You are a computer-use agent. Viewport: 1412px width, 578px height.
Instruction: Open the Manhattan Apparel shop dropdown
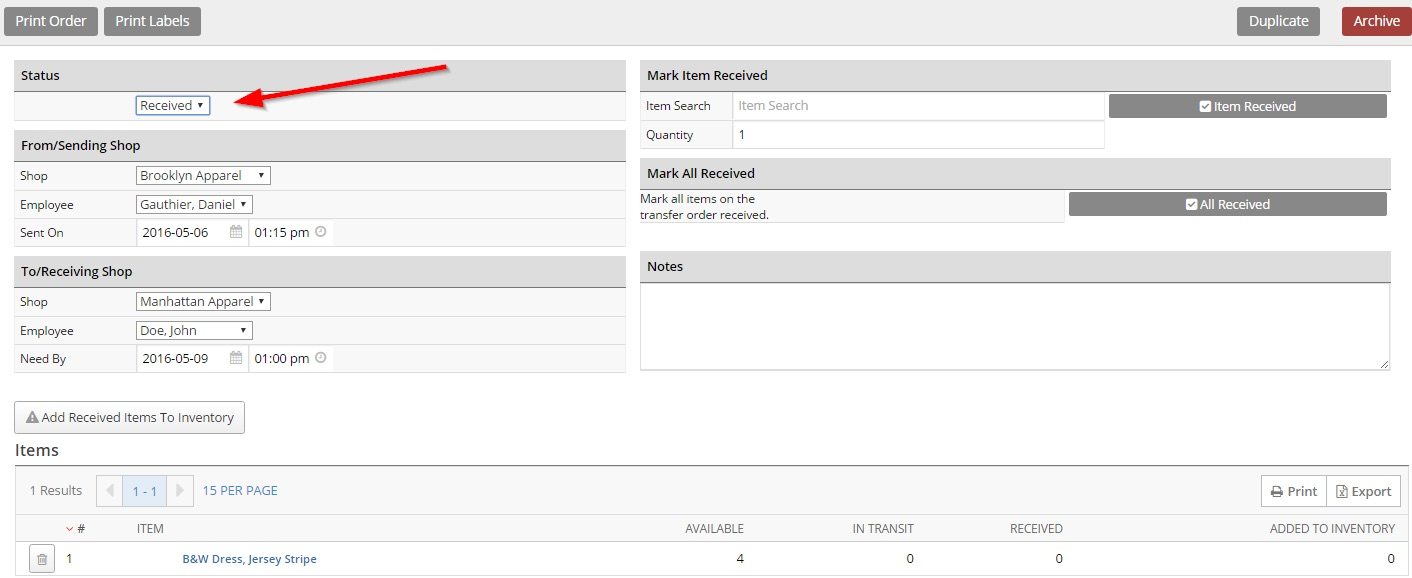[203, 301]
